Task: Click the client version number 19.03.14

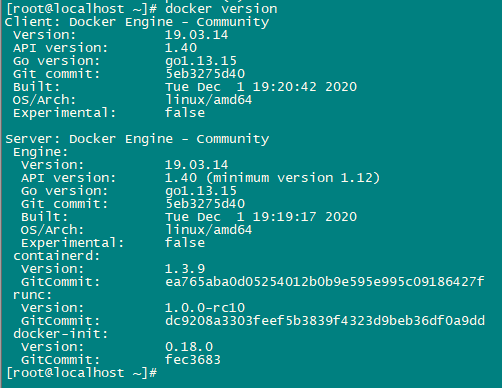Action: (x=196, y=35)
